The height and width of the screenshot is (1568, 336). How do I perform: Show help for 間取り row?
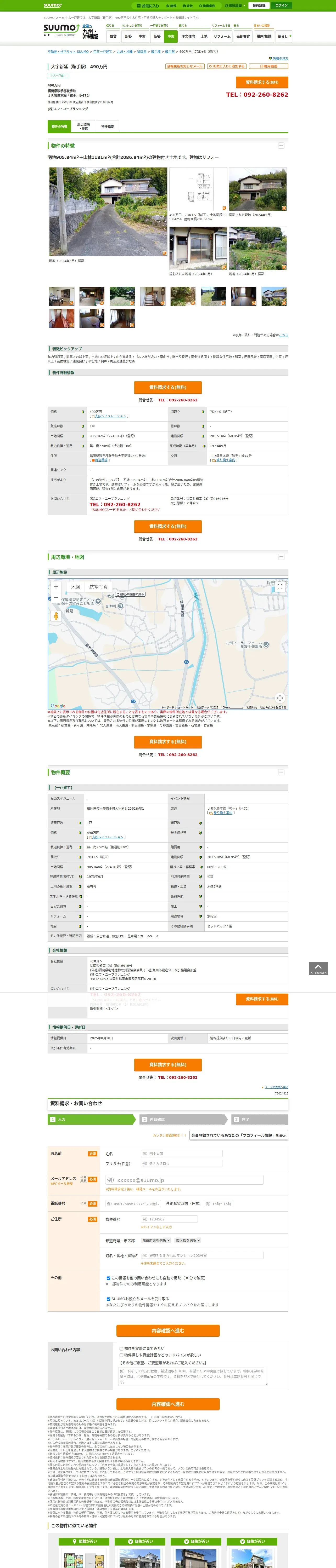click(203, 412)
